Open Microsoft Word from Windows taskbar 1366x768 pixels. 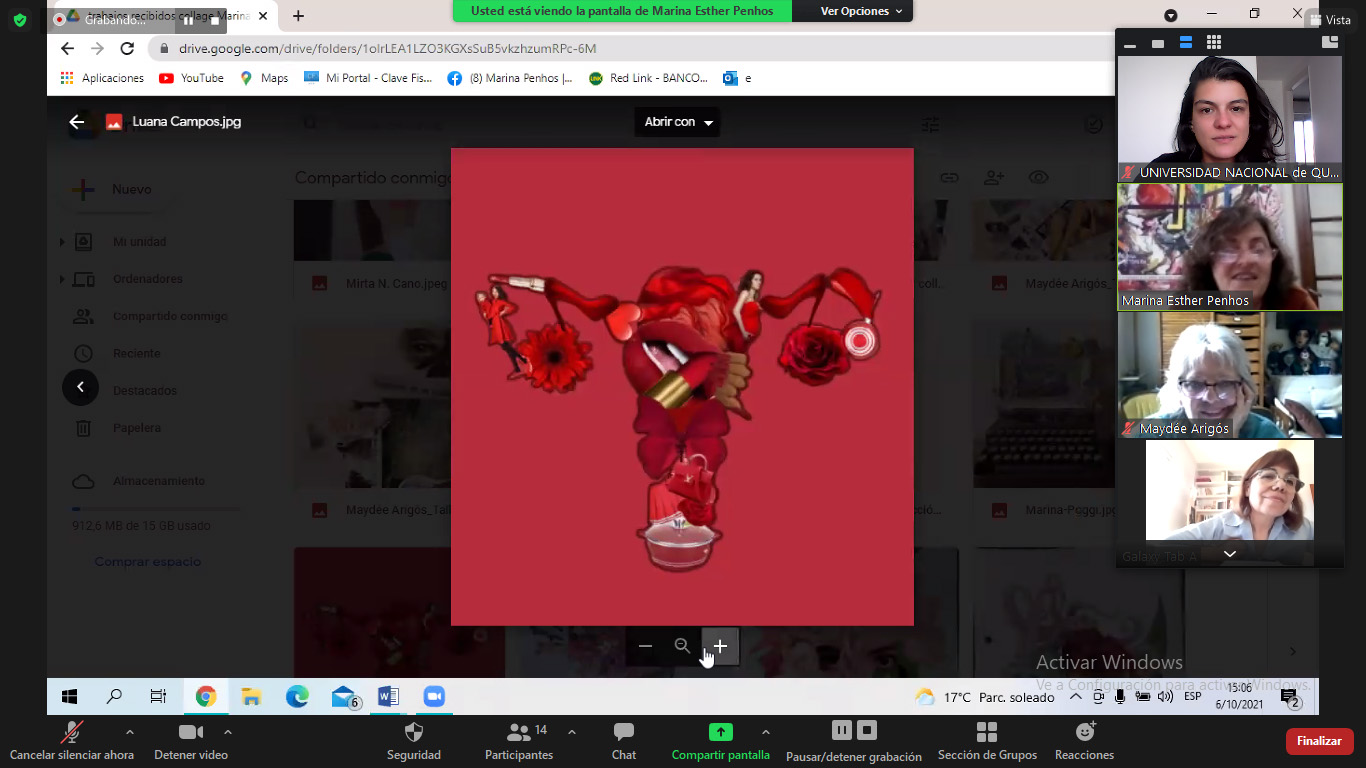click(x=388, y=697)
